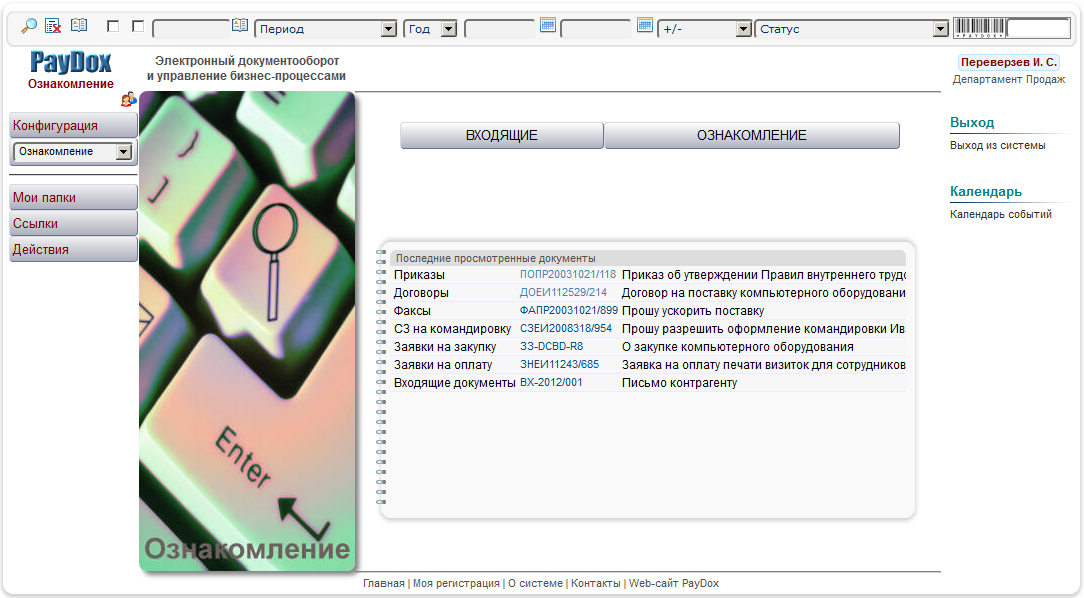
Task: Click the barcode input field
Action: pos(1038,28)
